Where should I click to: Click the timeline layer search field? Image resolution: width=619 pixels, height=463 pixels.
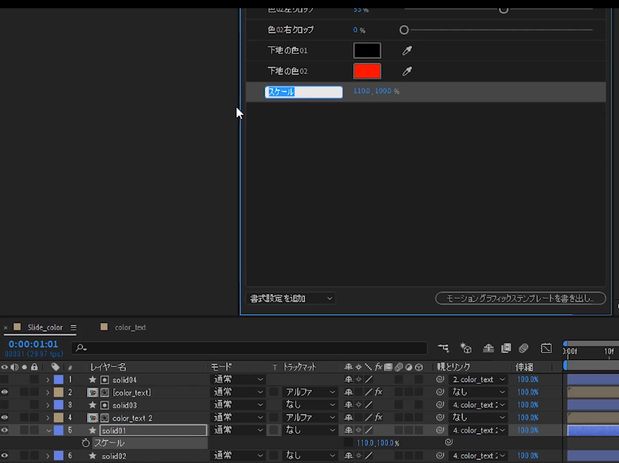point(249,348)
